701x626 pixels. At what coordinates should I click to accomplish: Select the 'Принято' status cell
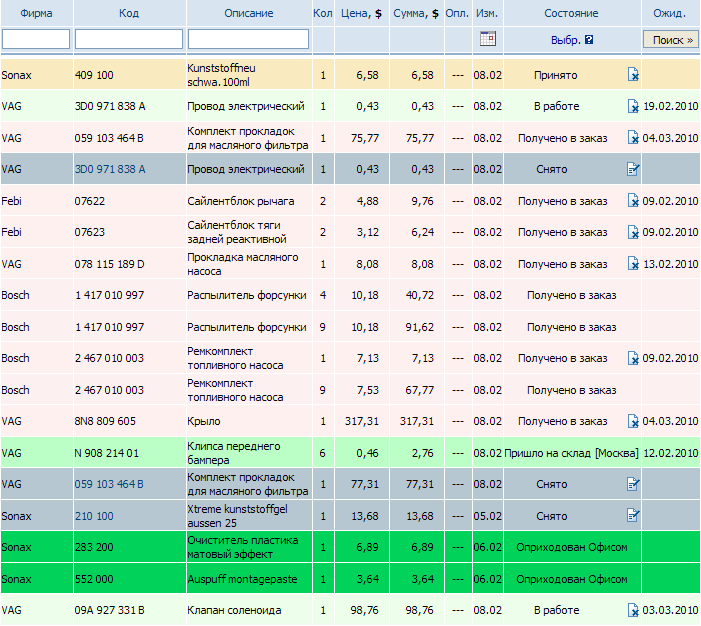(555, 75)
